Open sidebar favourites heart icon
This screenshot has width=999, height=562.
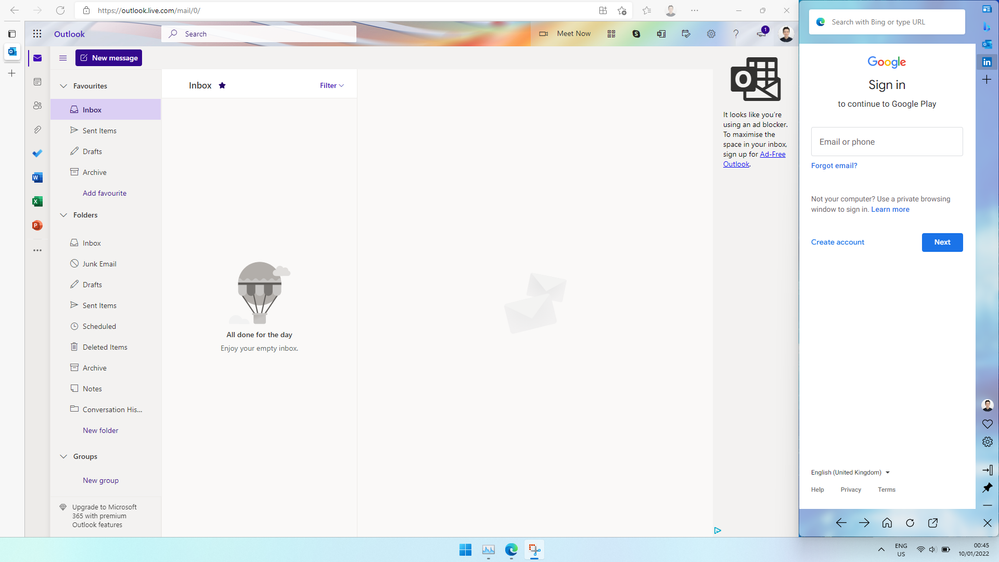(988, 424)
